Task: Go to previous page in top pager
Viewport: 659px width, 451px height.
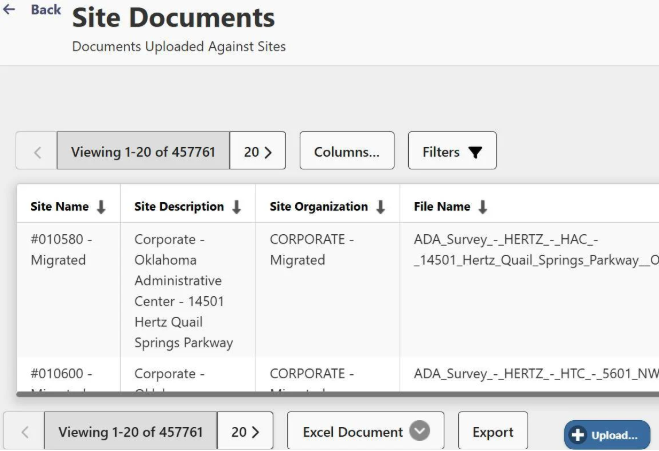Action: 37,152
